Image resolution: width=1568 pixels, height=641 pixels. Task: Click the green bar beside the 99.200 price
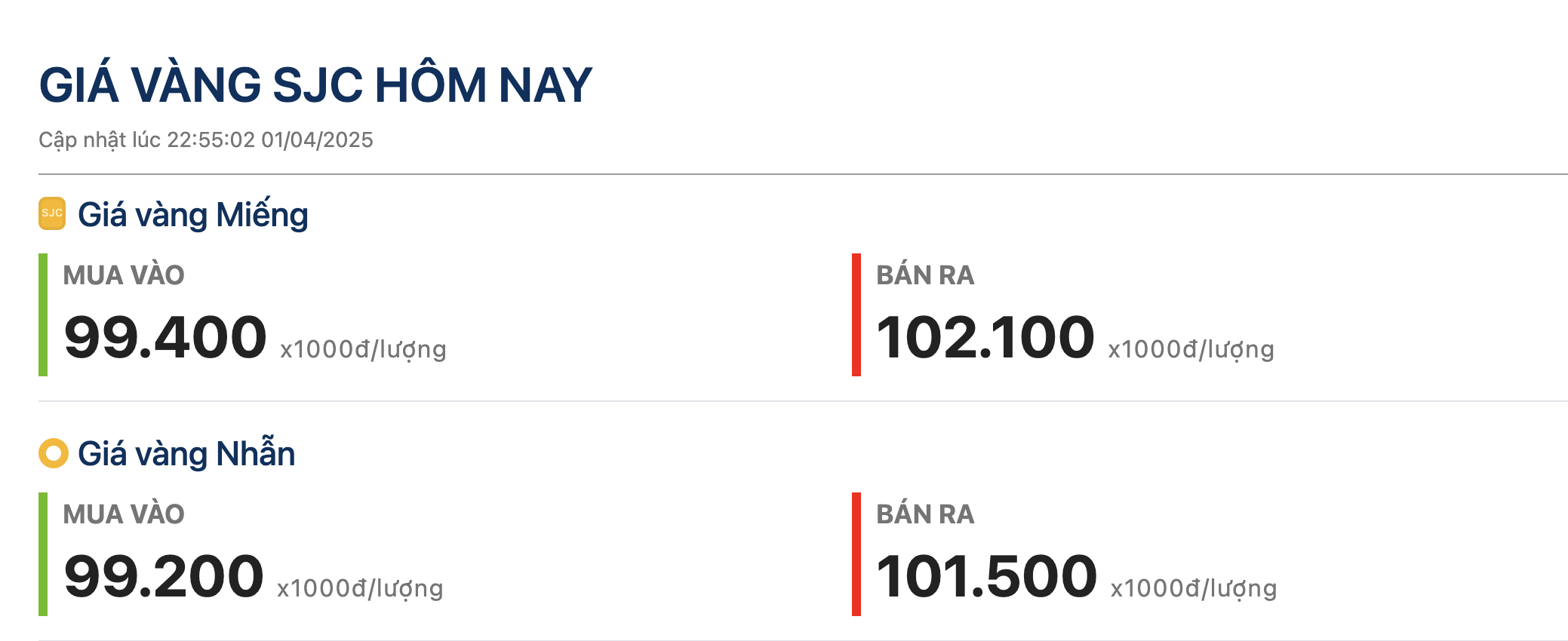43,554
